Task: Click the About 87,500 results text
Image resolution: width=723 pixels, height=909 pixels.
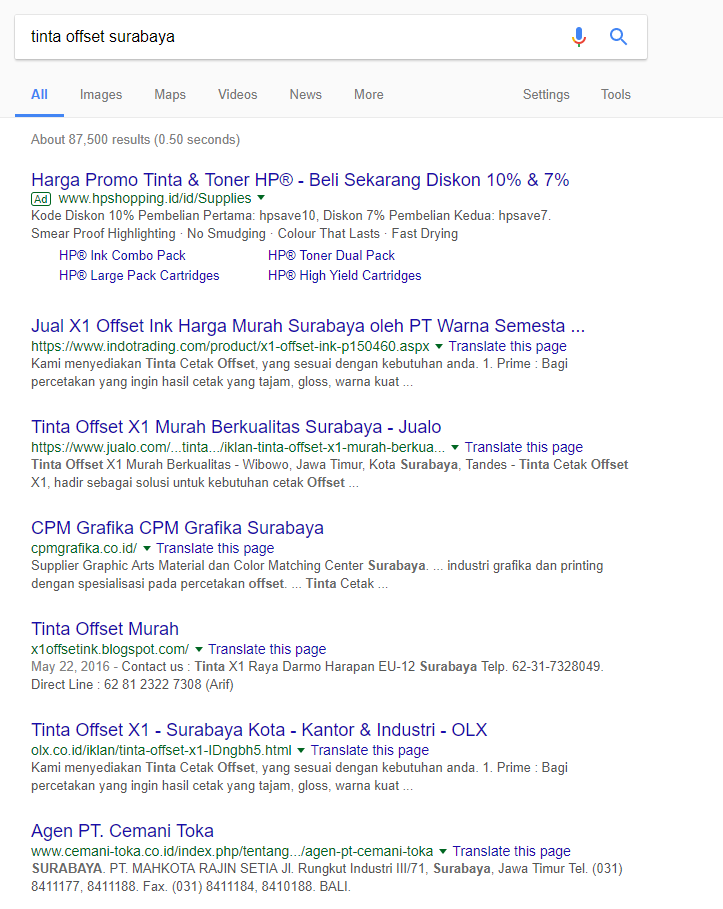Action: (x=135, y=140)
